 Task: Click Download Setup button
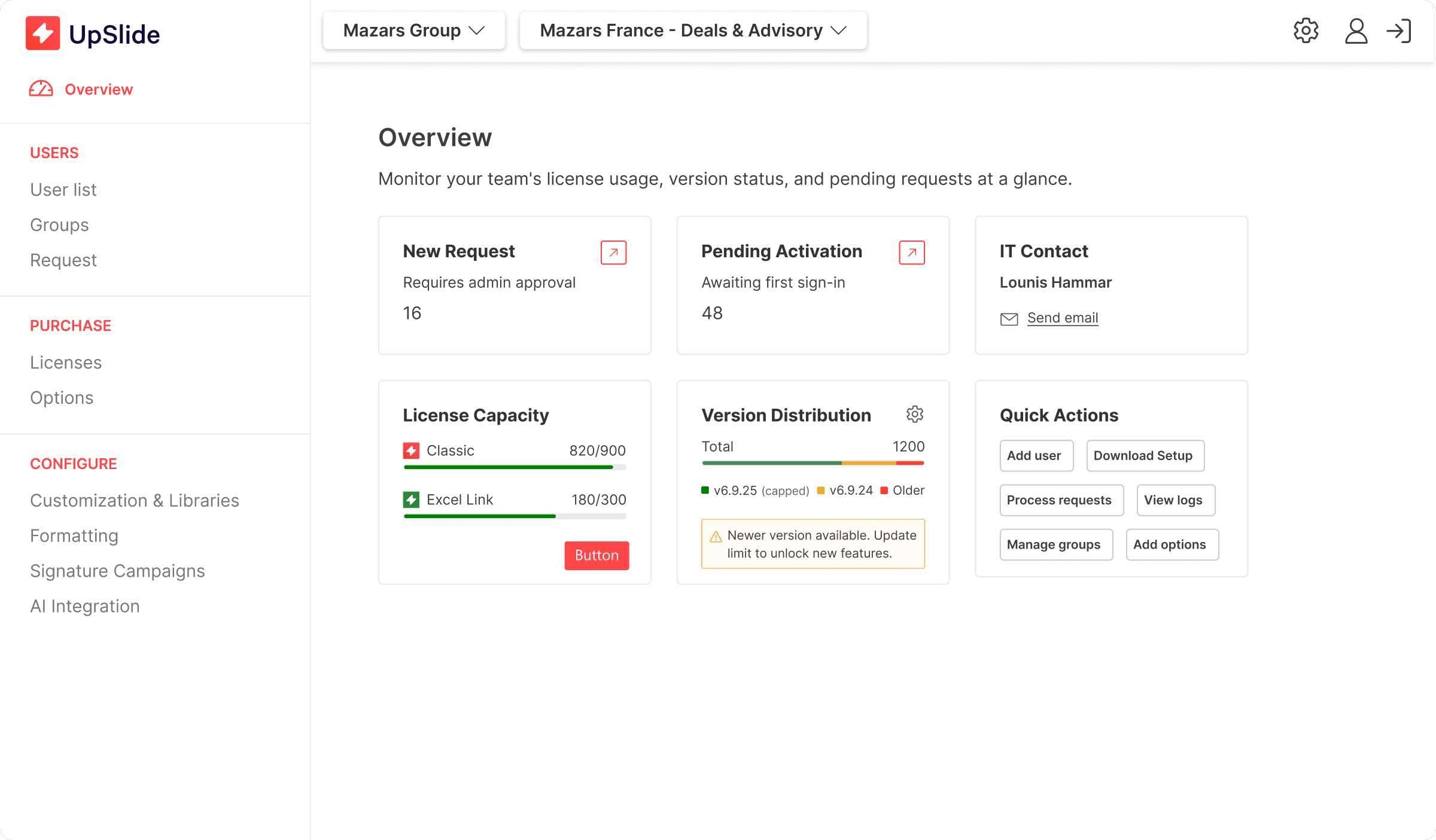pyautogui.click(x=1145, y=456)
